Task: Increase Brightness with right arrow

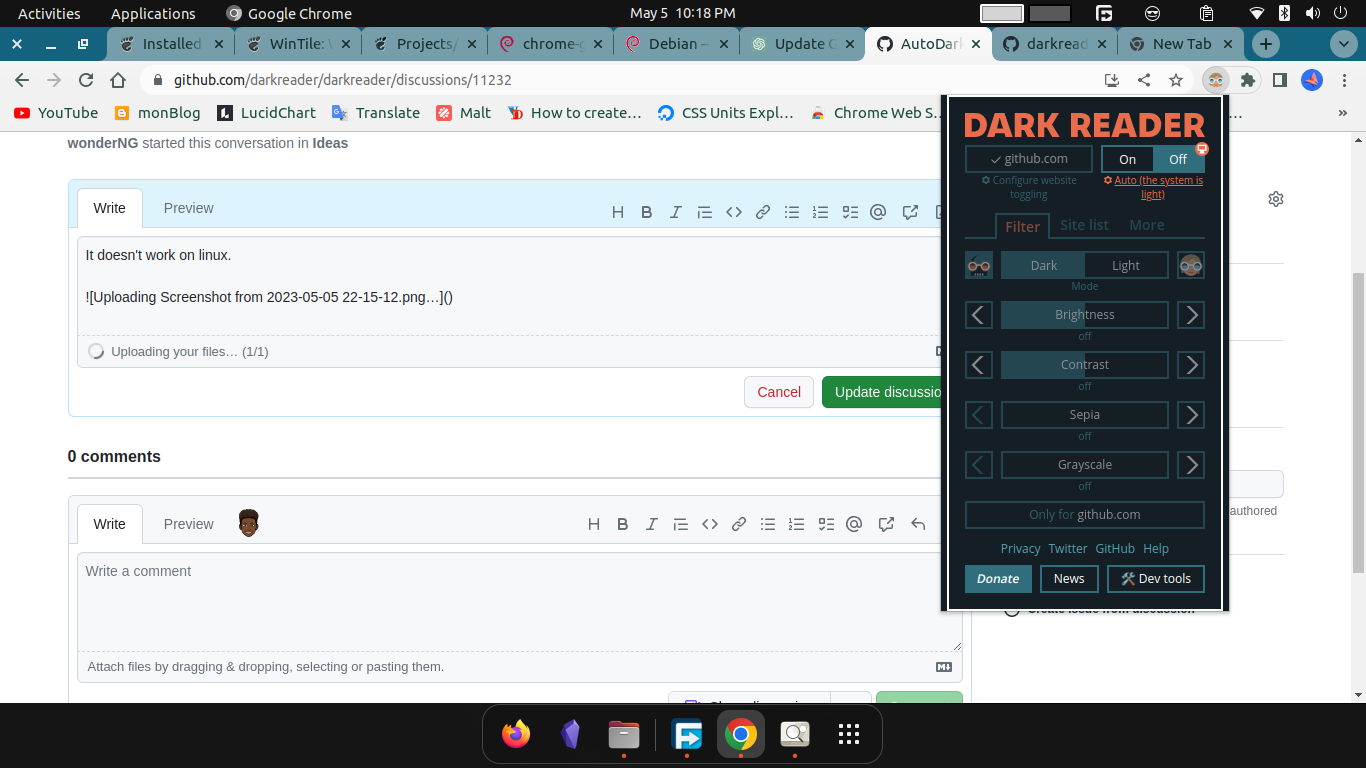Action: (x=1191, y=315)
